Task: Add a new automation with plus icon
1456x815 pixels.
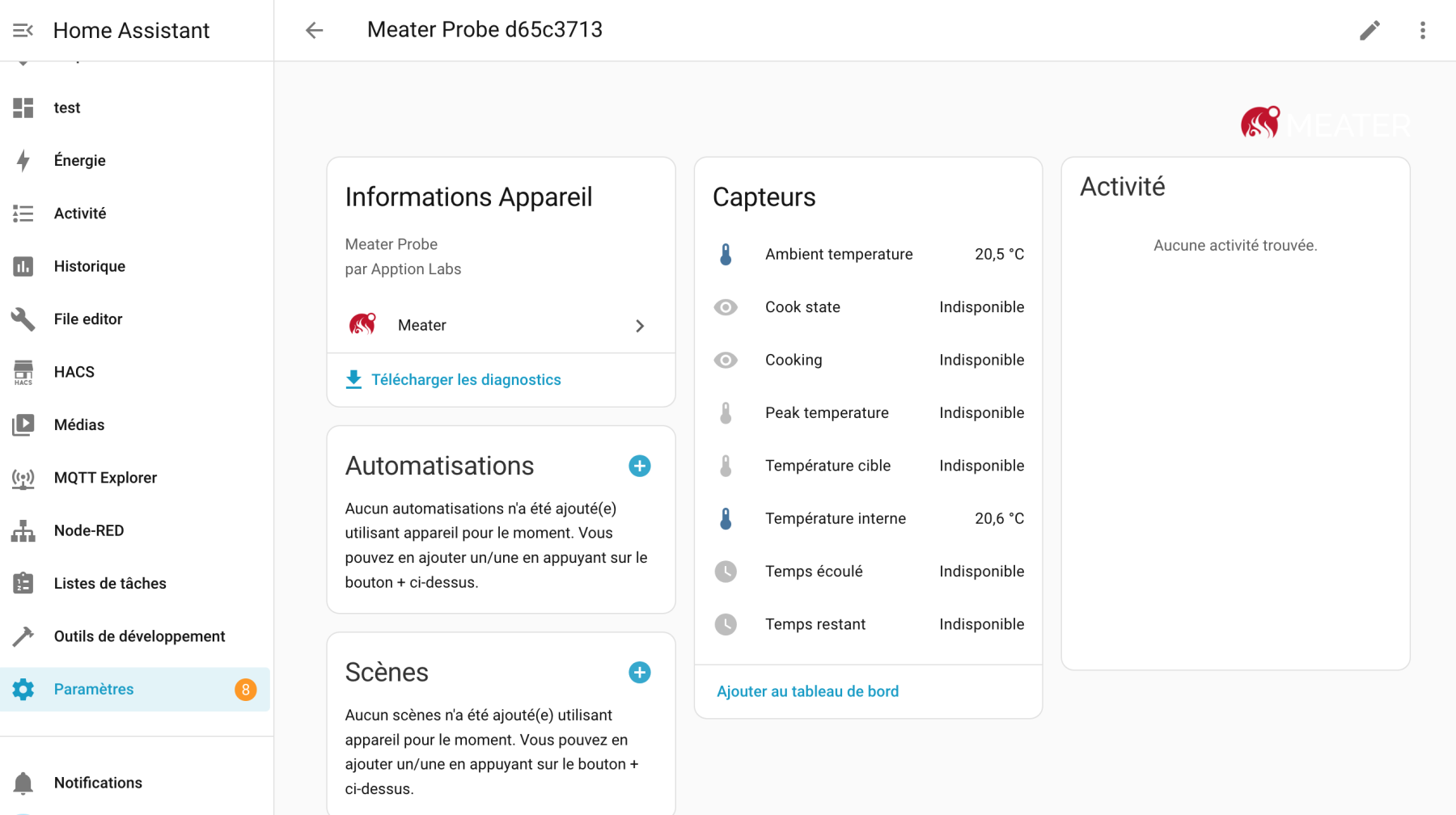Action: pos(639,466)
